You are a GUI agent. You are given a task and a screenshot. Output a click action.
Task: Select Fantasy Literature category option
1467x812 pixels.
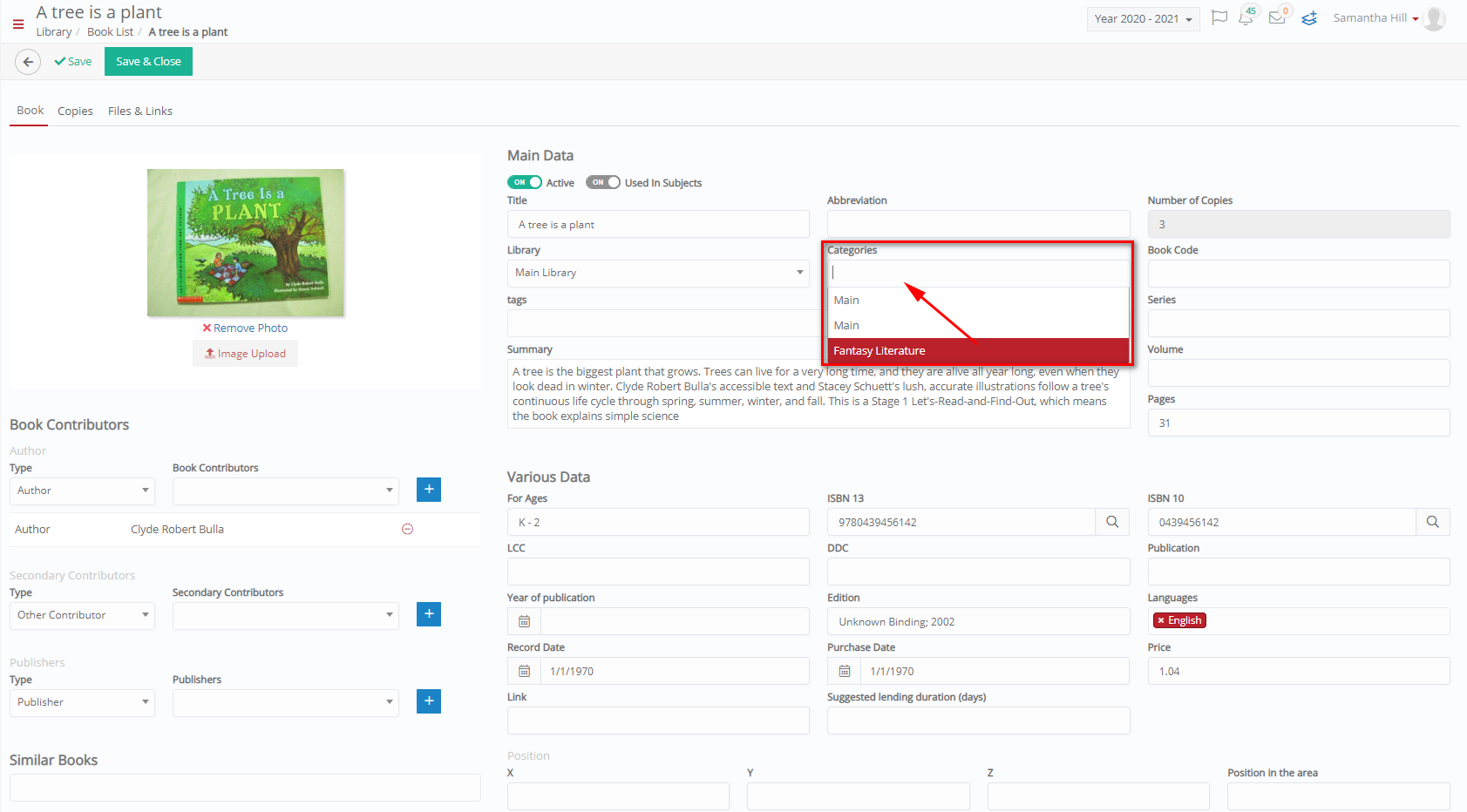978,351
